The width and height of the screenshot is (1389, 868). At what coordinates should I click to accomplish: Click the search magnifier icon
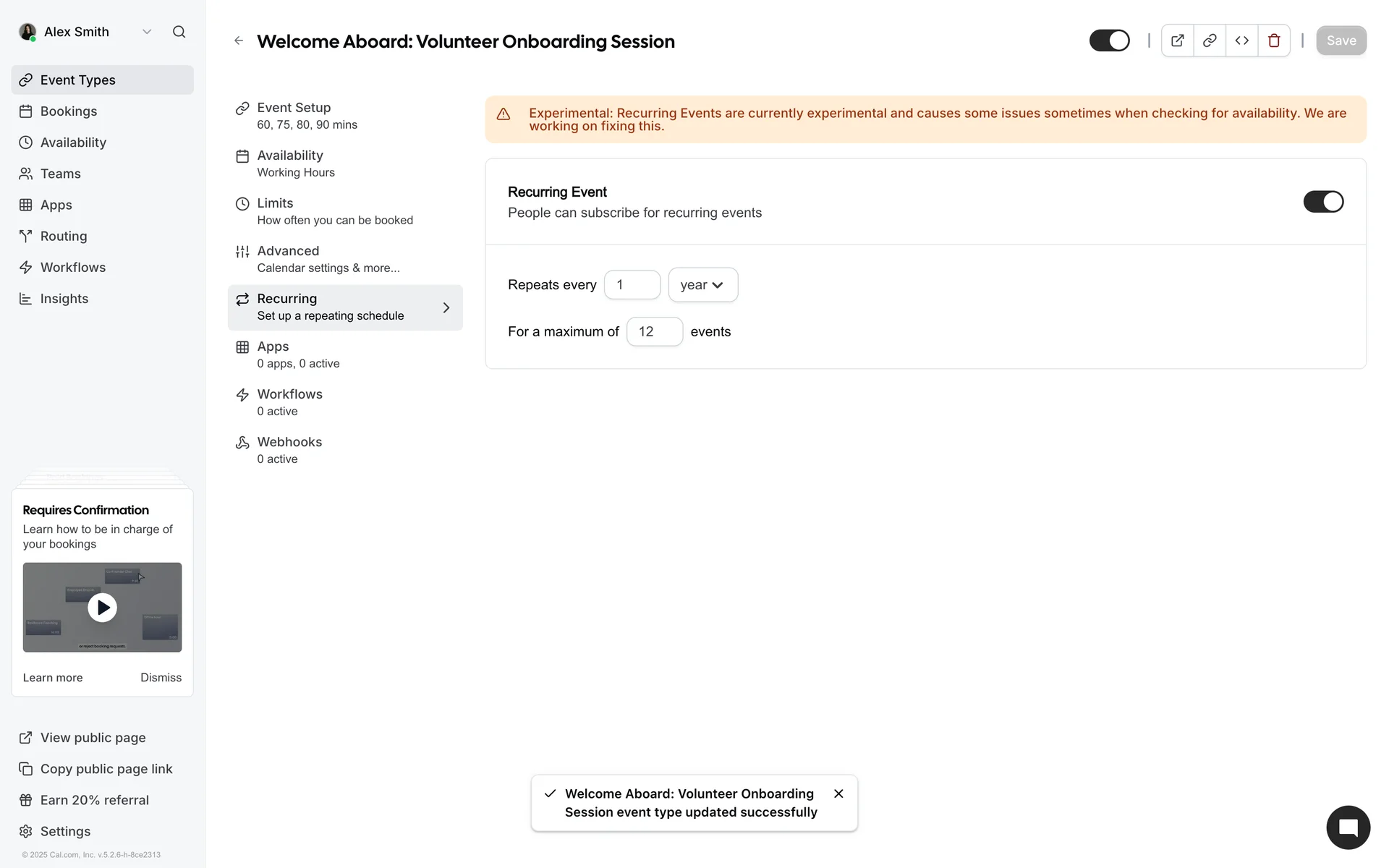[x=179, y=32]
